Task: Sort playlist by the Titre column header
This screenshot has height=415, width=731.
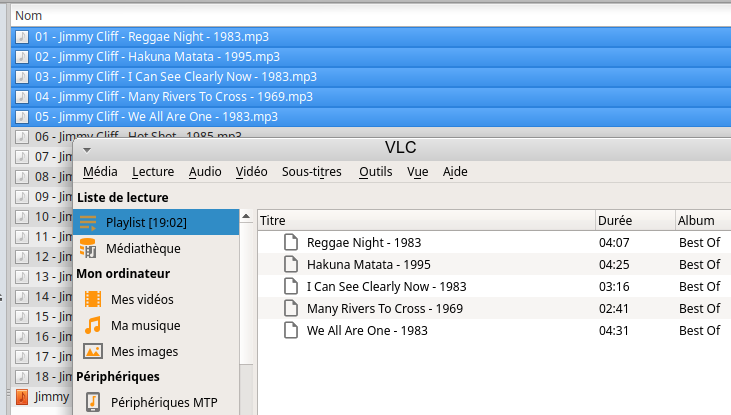Action: click(x=427, y=221)
